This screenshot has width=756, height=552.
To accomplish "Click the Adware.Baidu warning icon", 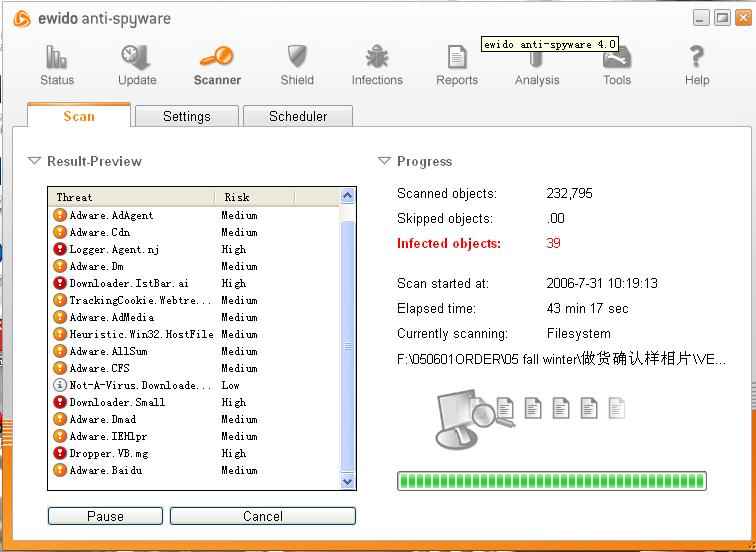I will pyautogui.click(x=60, y=470).
